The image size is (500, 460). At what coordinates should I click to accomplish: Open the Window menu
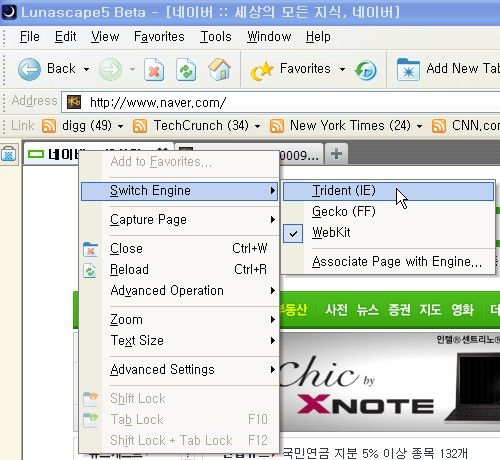tap(269, 36)
